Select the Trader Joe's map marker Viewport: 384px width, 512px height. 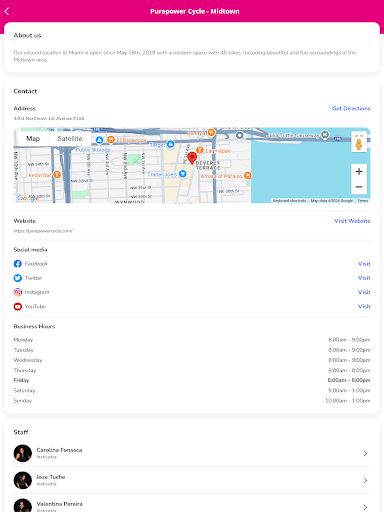click(183, 174)
